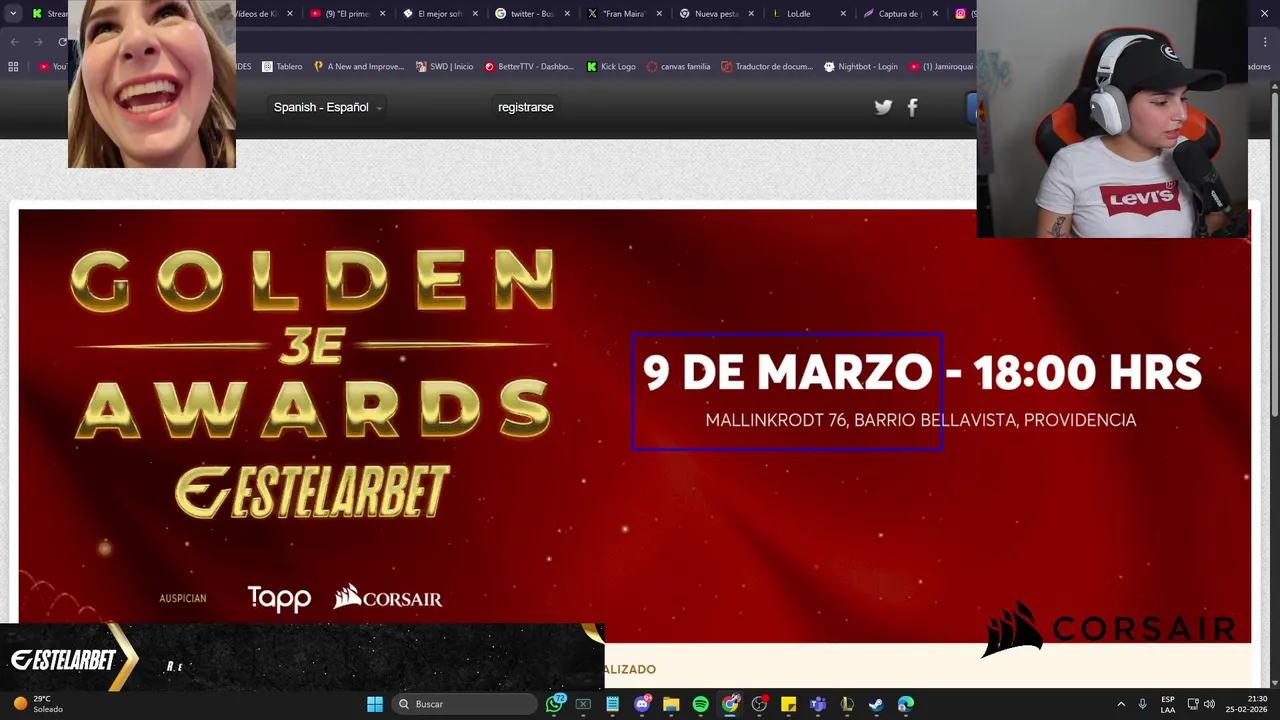Open the weather widget showing 29°C Soleado

point(38,704)
